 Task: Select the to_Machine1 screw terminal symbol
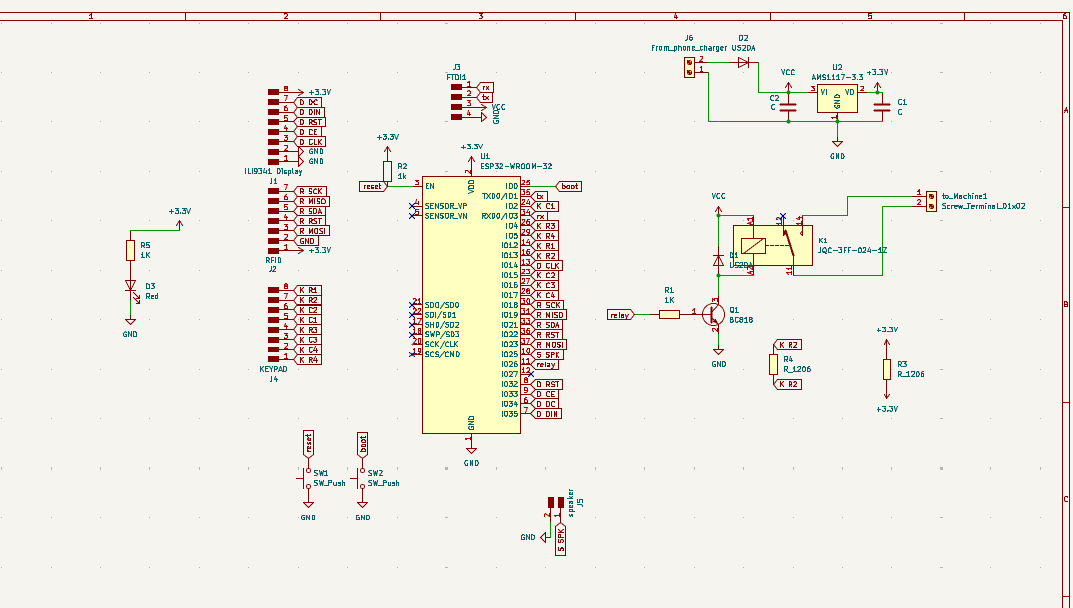pyautogui.click(x=931, y=201)
